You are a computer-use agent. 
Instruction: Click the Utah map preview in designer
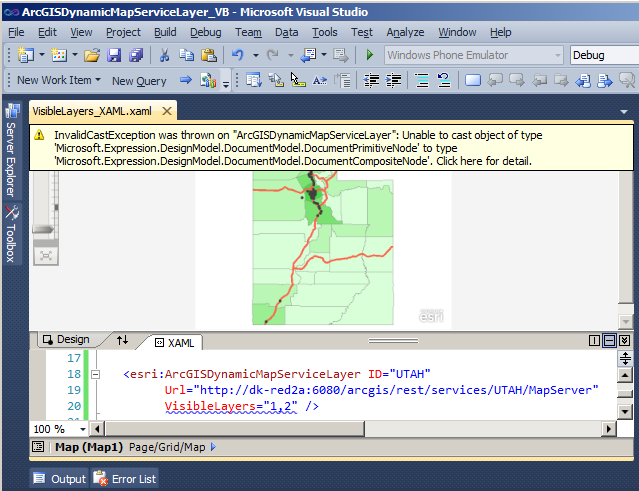click(323, 248)
